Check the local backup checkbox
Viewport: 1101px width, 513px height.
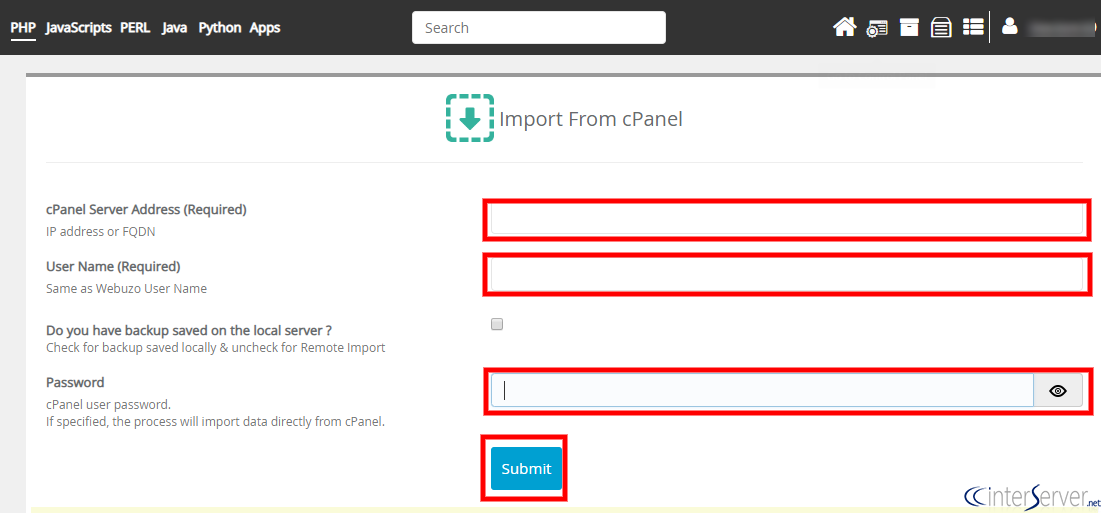coord(497,324)
